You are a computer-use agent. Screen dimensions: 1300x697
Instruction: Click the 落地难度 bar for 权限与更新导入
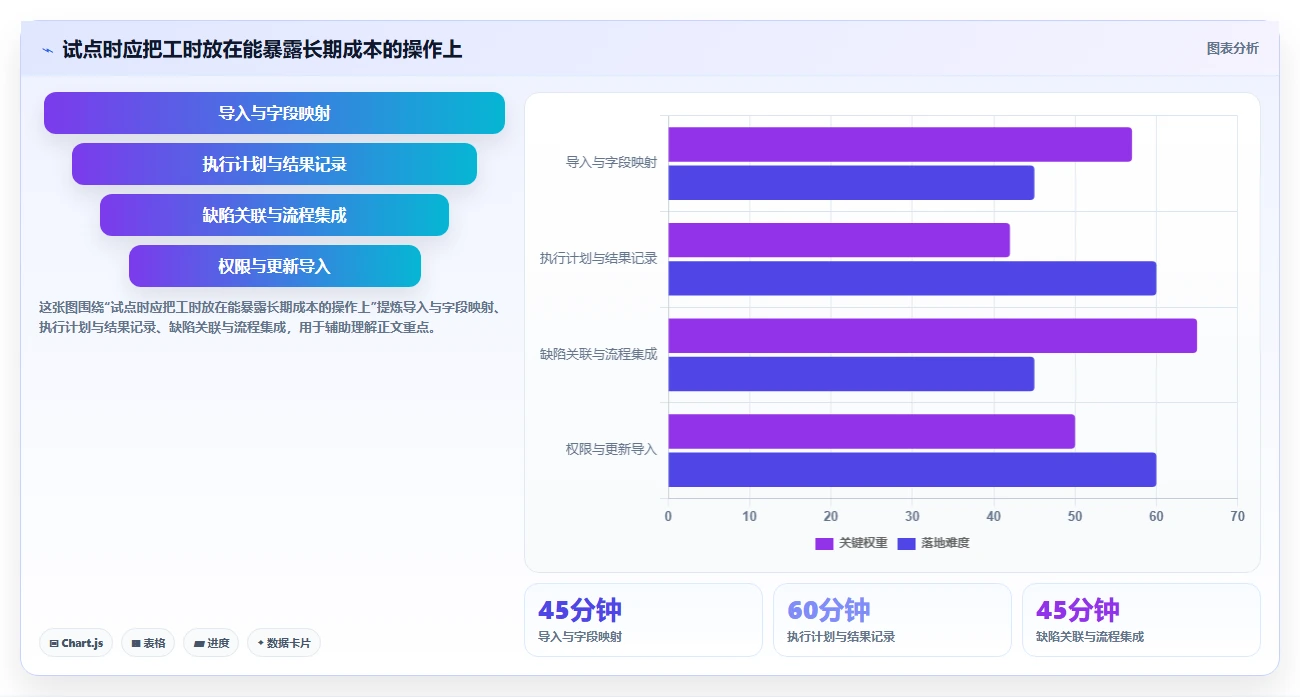[x=912, y=470]
